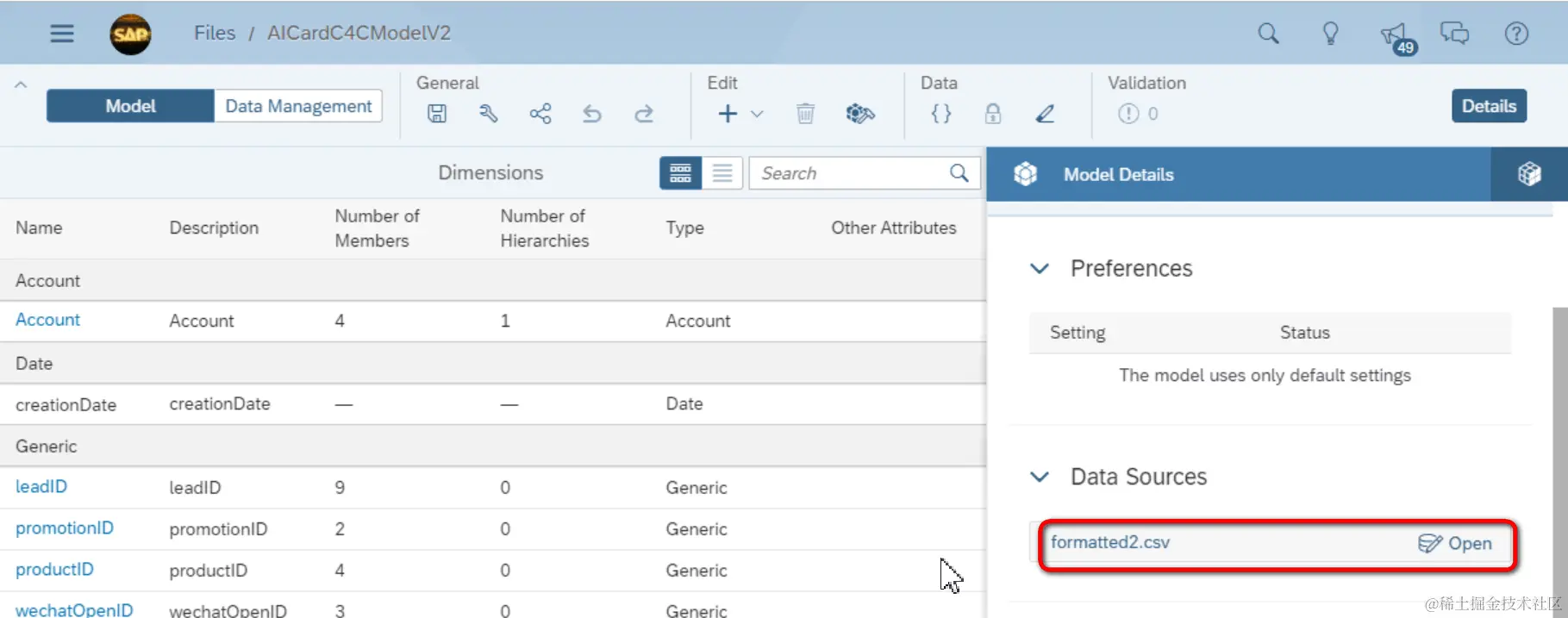Viewport: 1568px width, 618px height.
Task: Undo the last change
Action: point(591,114)
